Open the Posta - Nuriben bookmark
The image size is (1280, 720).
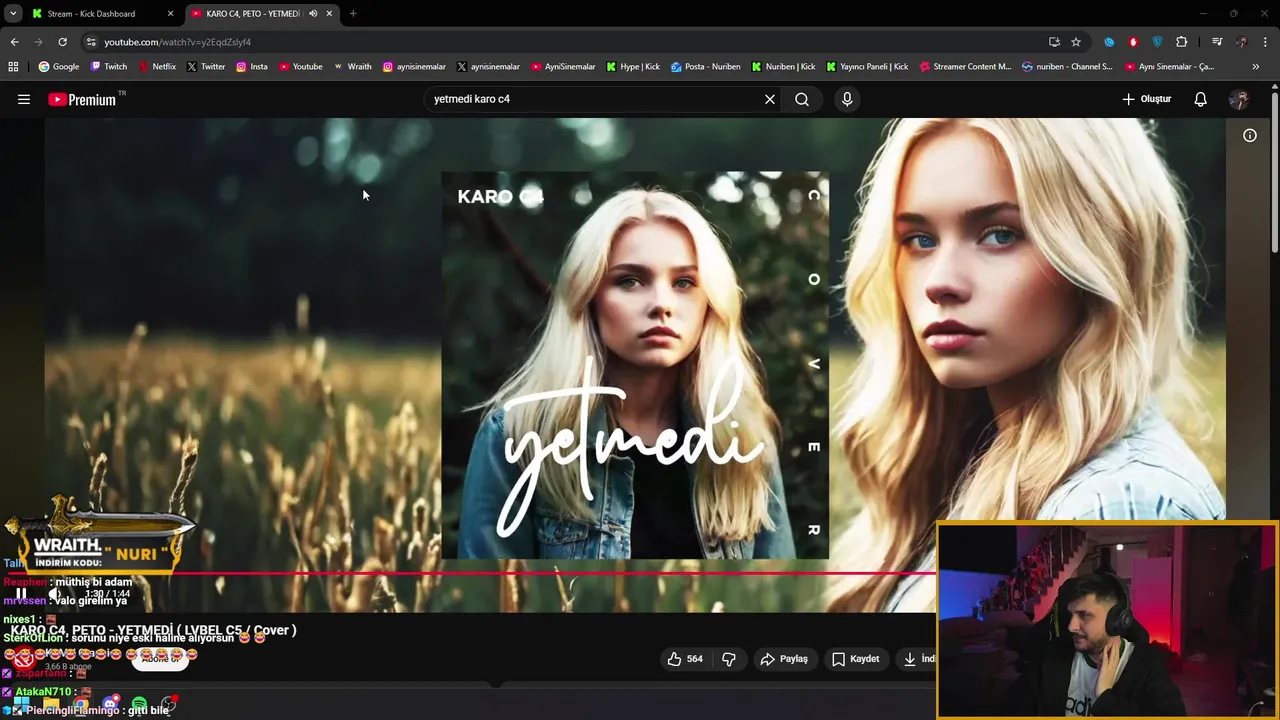pyautogui.click(x=706, y=67)
